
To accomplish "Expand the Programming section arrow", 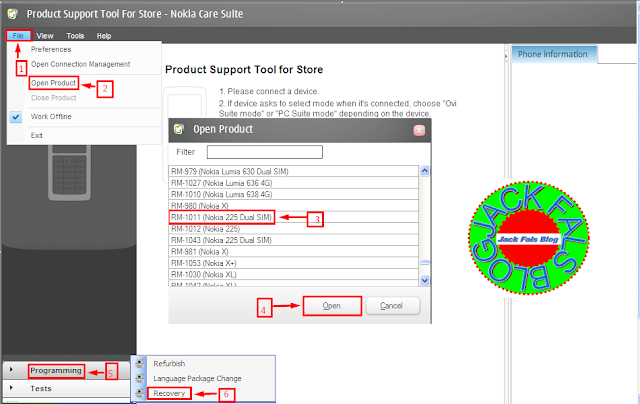I will coord(11,370).
